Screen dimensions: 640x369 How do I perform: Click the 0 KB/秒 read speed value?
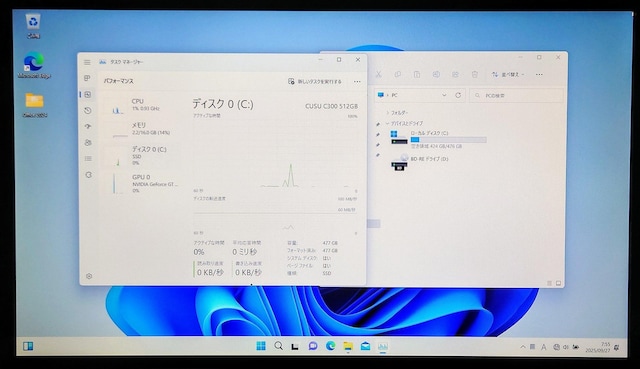tap(210, 272)
